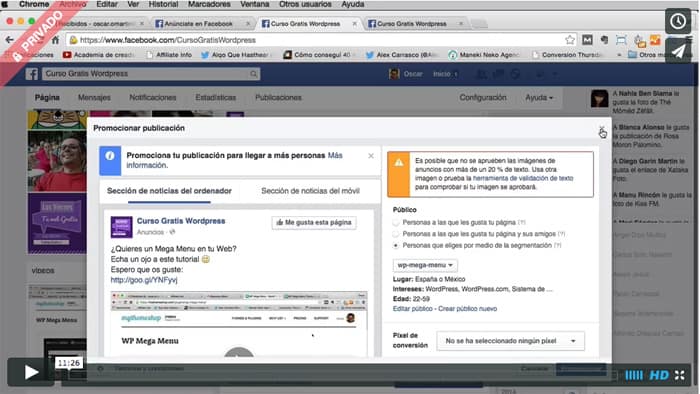Open the Mensajes tab

click(94, 97)
